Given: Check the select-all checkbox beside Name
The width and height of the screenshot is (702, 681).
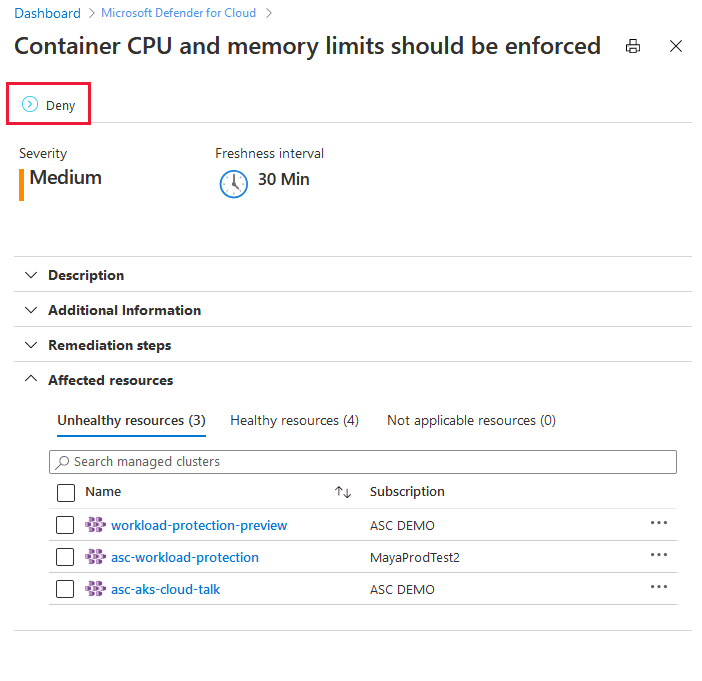Looking at the screenshot, I should click(66, 493).
